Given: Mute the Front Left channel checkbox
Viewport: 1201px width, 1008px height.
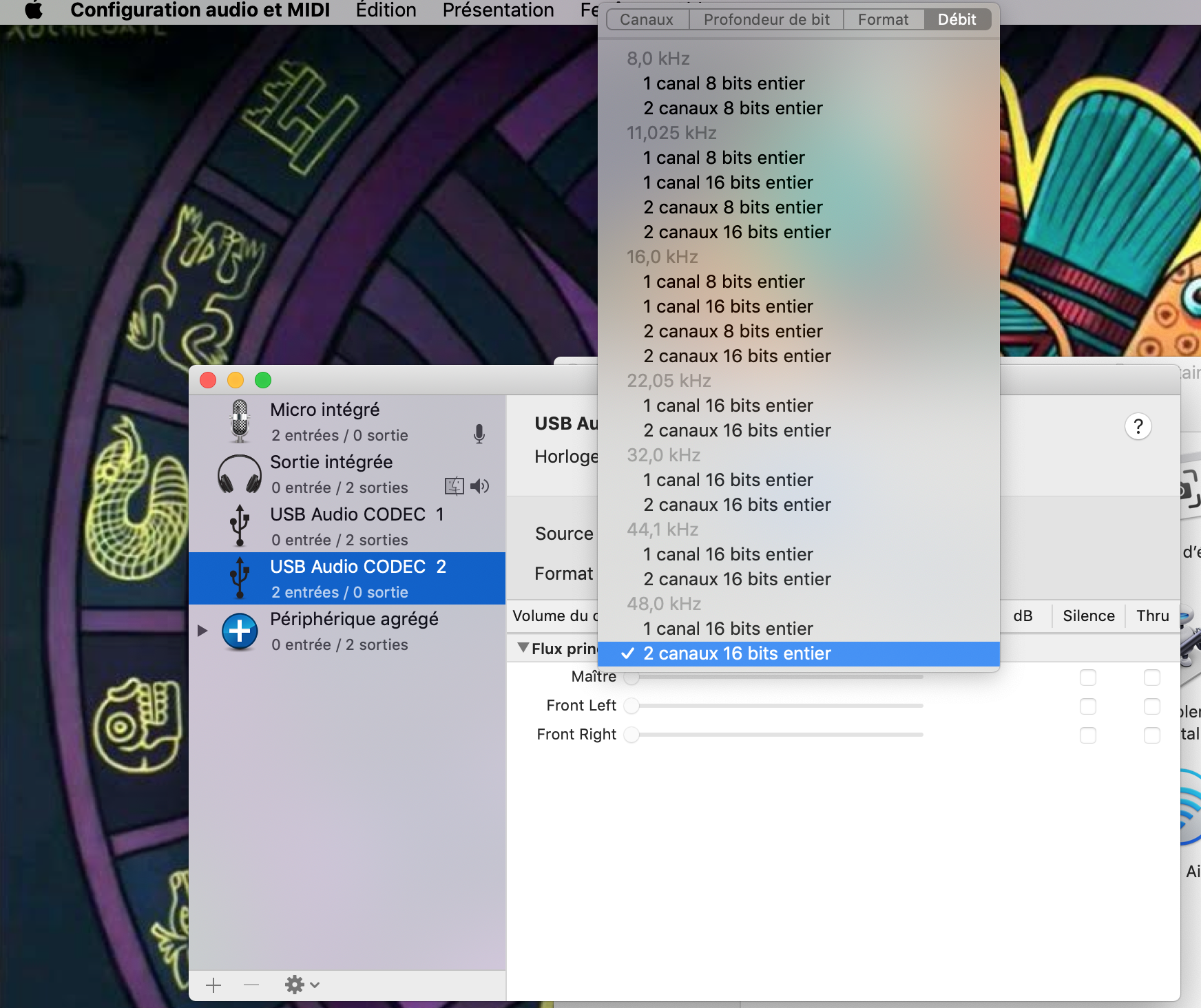Looking at the screenshot, I should [x=1088, y=706].
